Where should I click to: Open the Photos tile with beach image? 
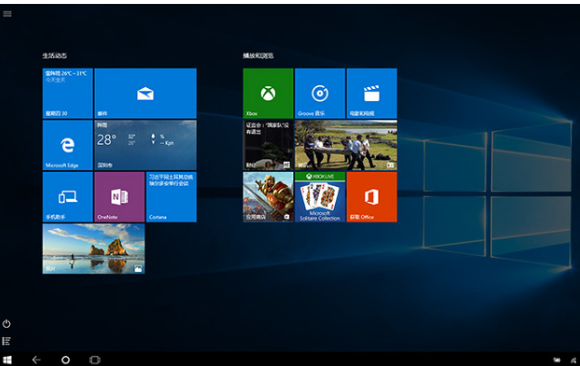(x=94, y=249)
